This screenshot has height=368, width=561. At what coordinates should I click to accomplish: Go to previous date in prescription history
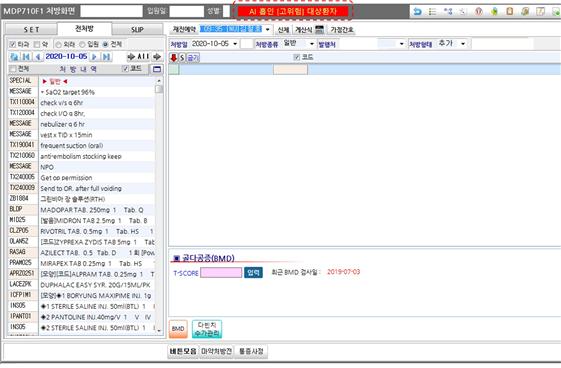coord(38,57)
